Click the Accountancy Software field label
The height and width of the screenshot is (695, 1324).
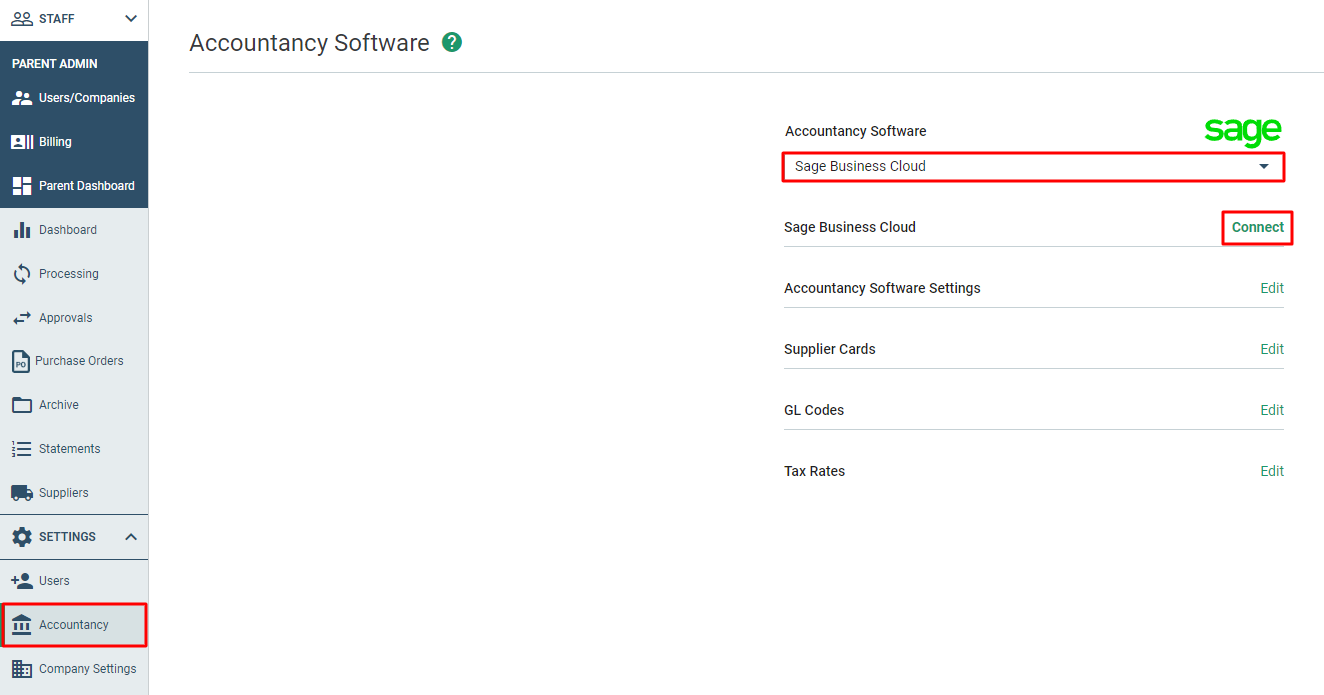(856, 131)
